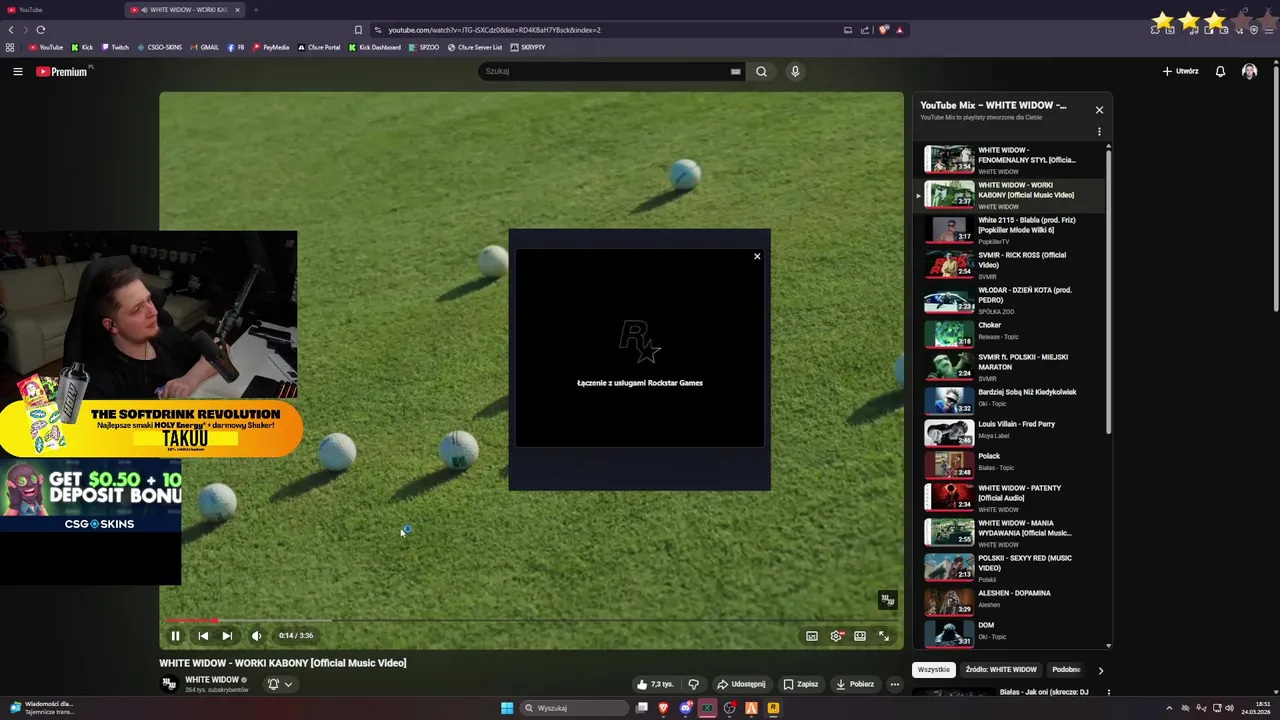
Task: Select the Podobne filter chip
Action: click(x=1066, y=670)
